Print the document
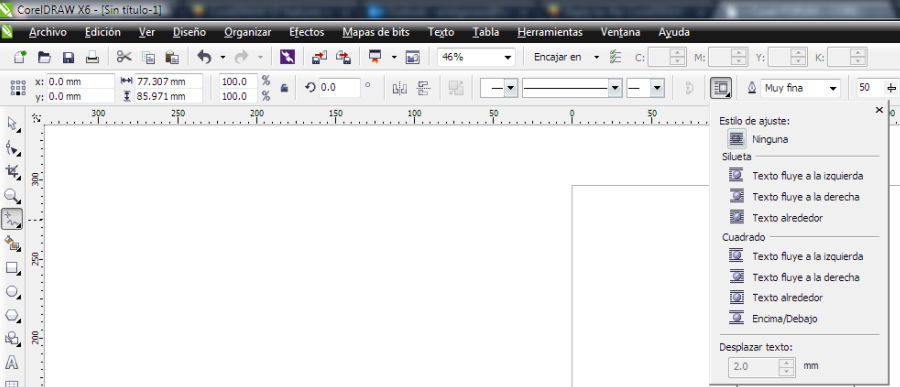The width and height of the screenshot is (900, 387). coord(93,57)
